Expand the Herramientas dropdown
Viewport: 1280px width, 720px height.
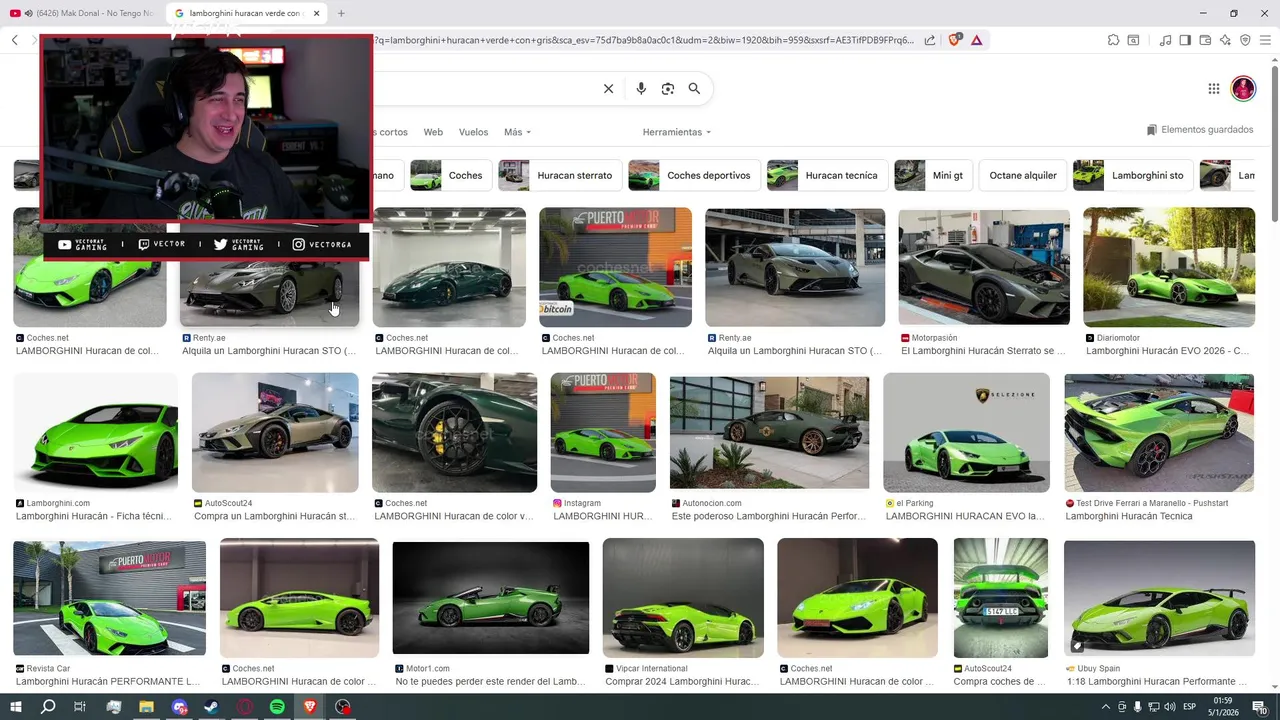coord(677,132)
